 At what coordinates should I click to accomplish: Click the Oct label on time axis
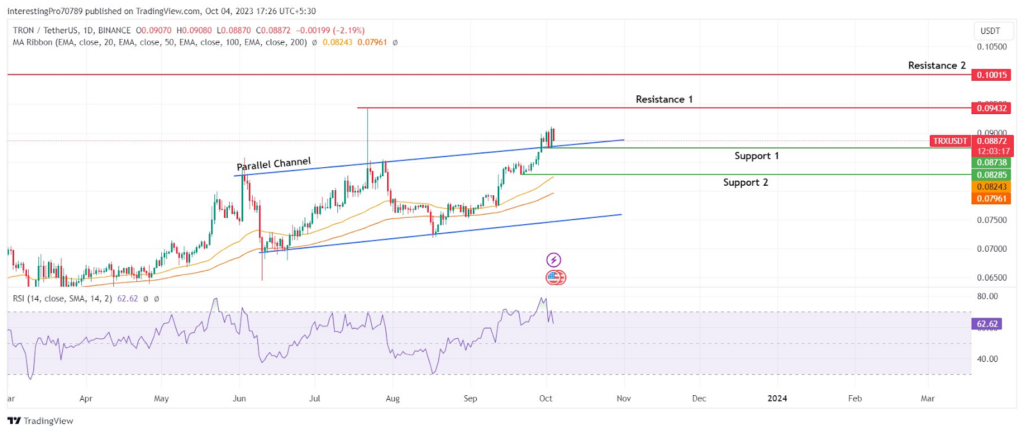coord(546,397)
